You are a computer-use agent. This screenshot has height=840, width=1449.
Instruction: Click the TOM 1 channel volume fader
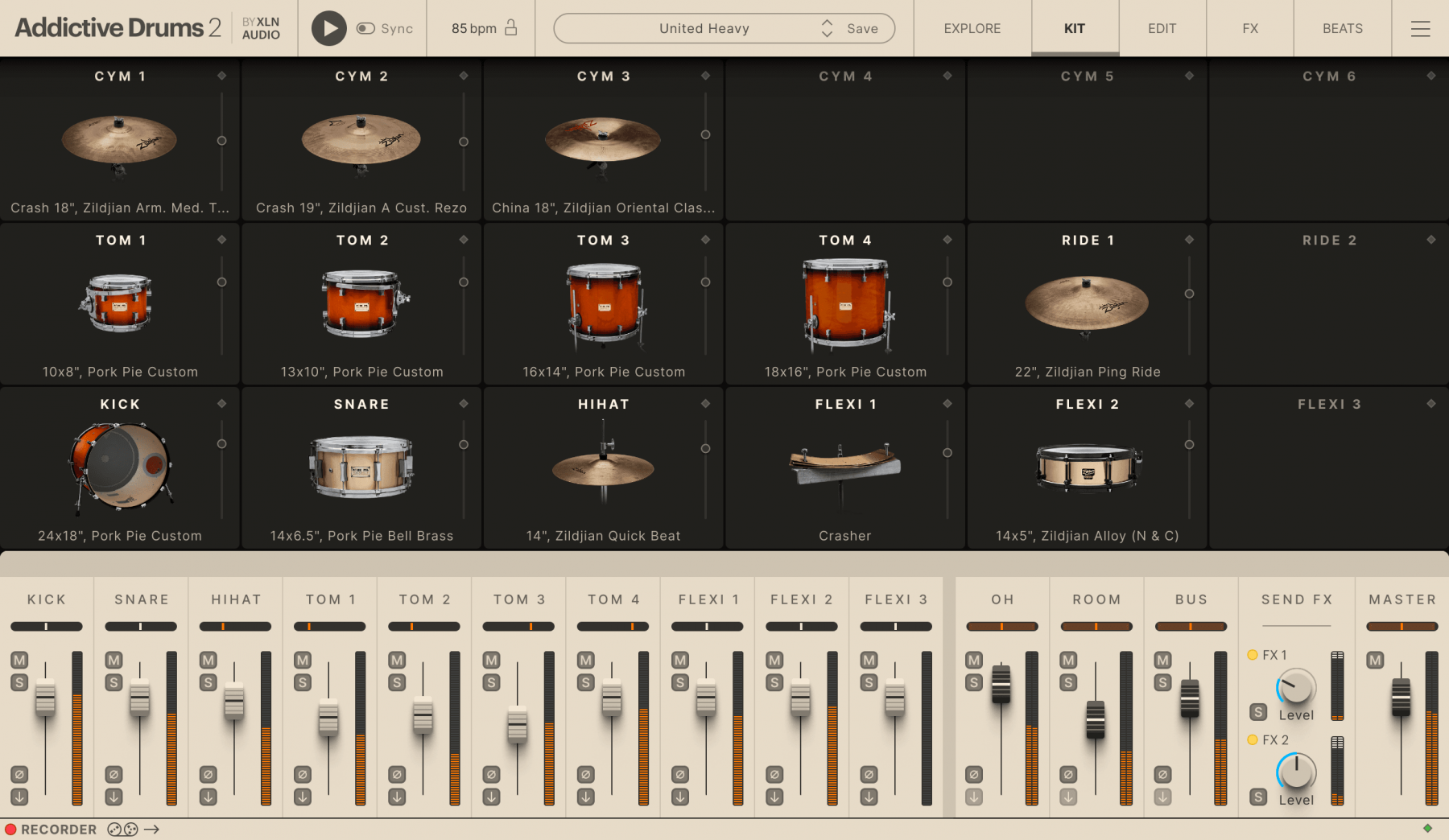pyautogui.click(x=328, y=719)
